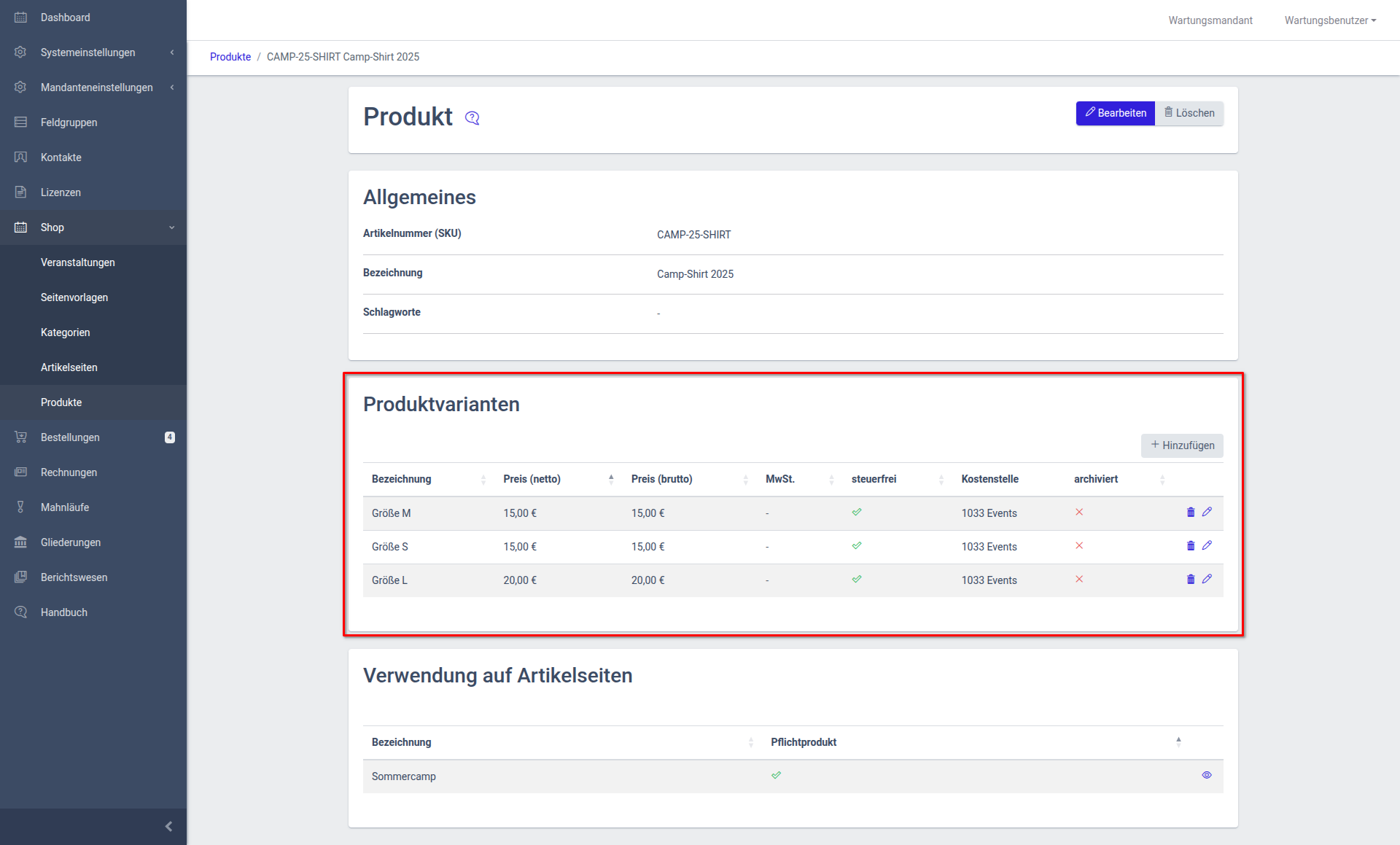The width and height of the screenshot is (1400, 845).
Task: Click trash icon in Größe L row
Action: (x=1191, y=580)
